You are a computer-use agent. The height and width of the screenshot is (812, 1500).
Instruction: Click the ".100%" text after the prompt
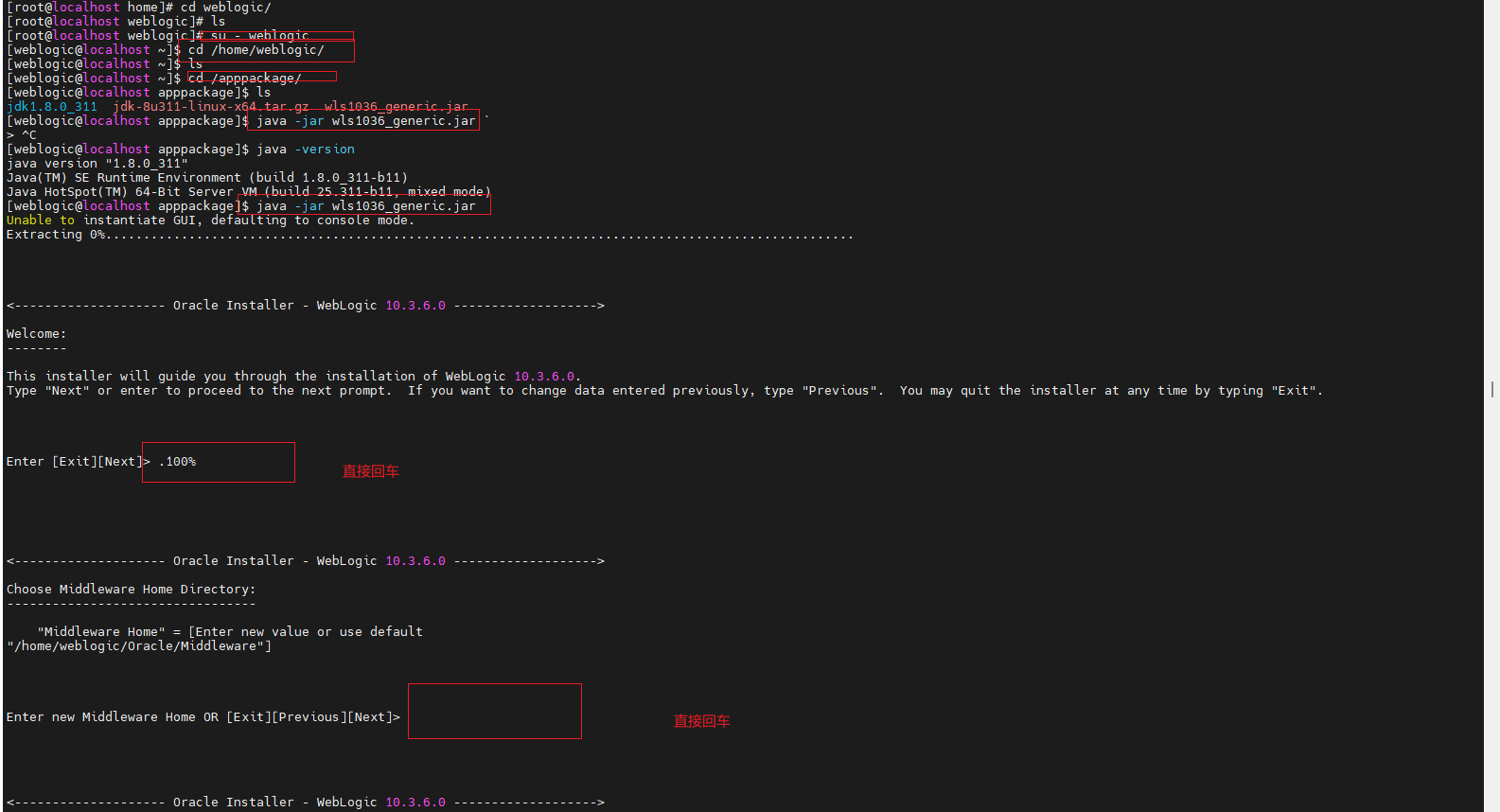(x=177, y=462)
